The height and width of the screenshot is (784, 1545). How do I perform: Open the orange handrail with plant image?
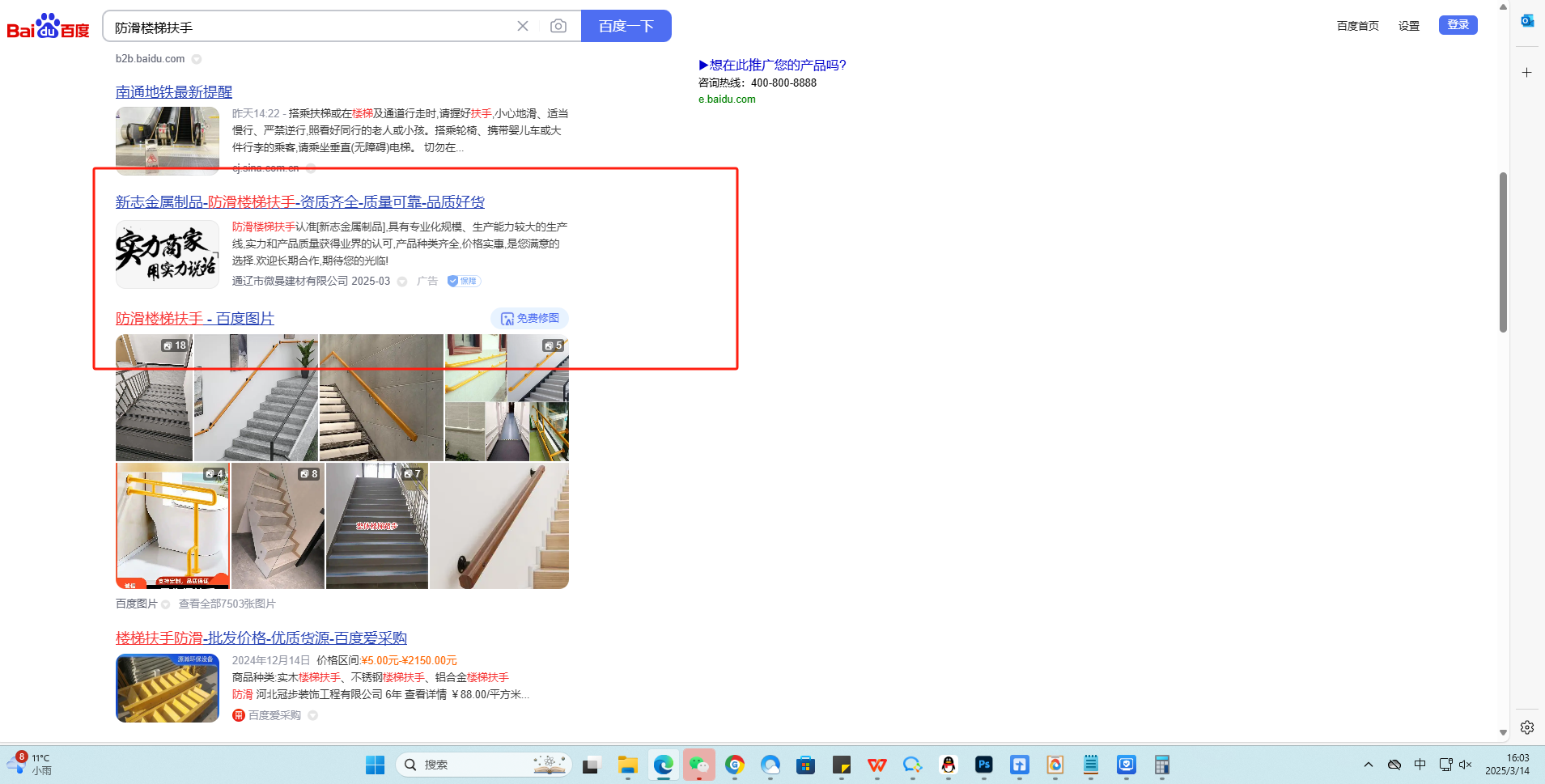pos(257,397)
